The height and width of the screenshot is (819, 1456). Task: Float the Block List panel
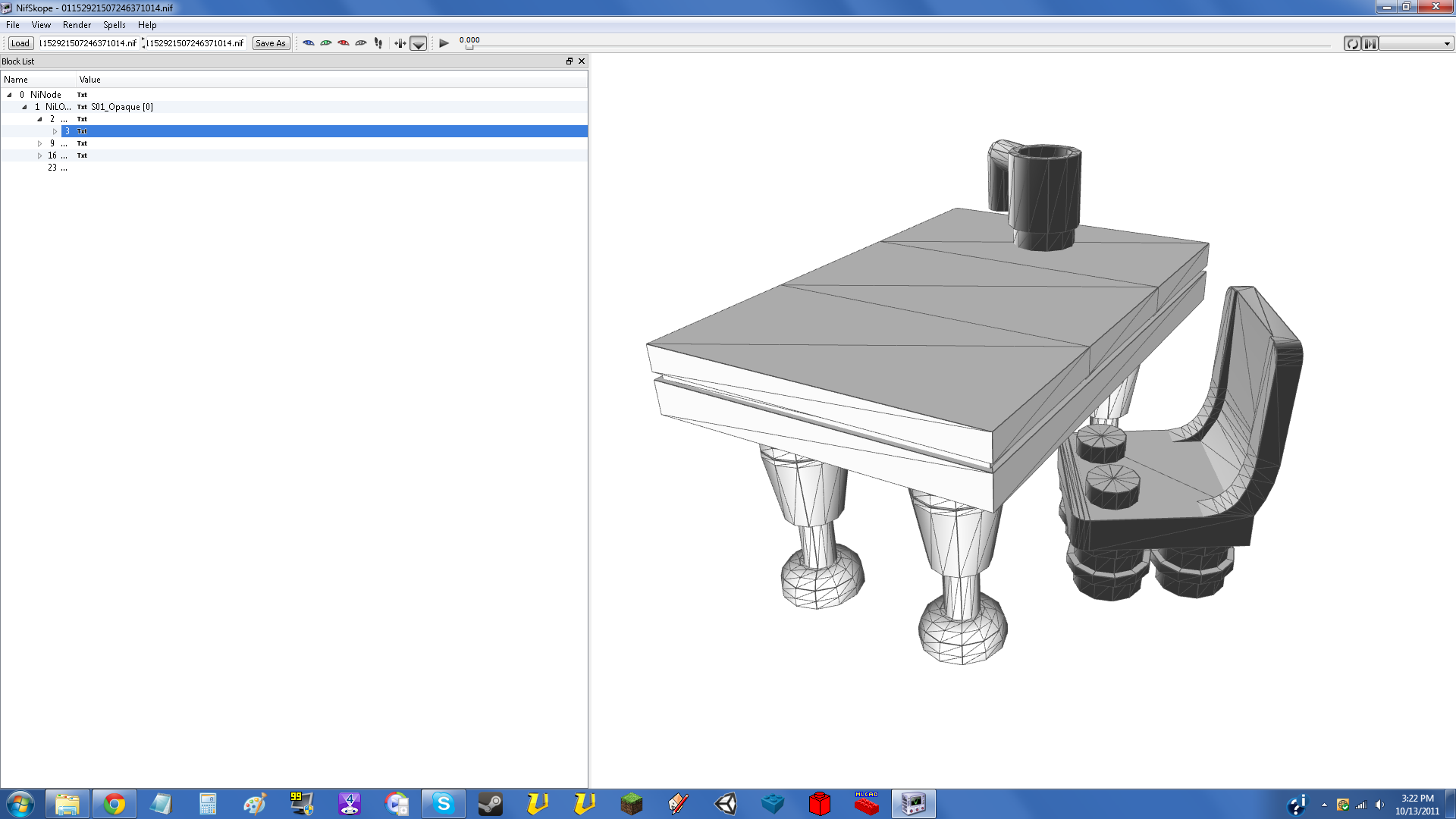(569, 61)
